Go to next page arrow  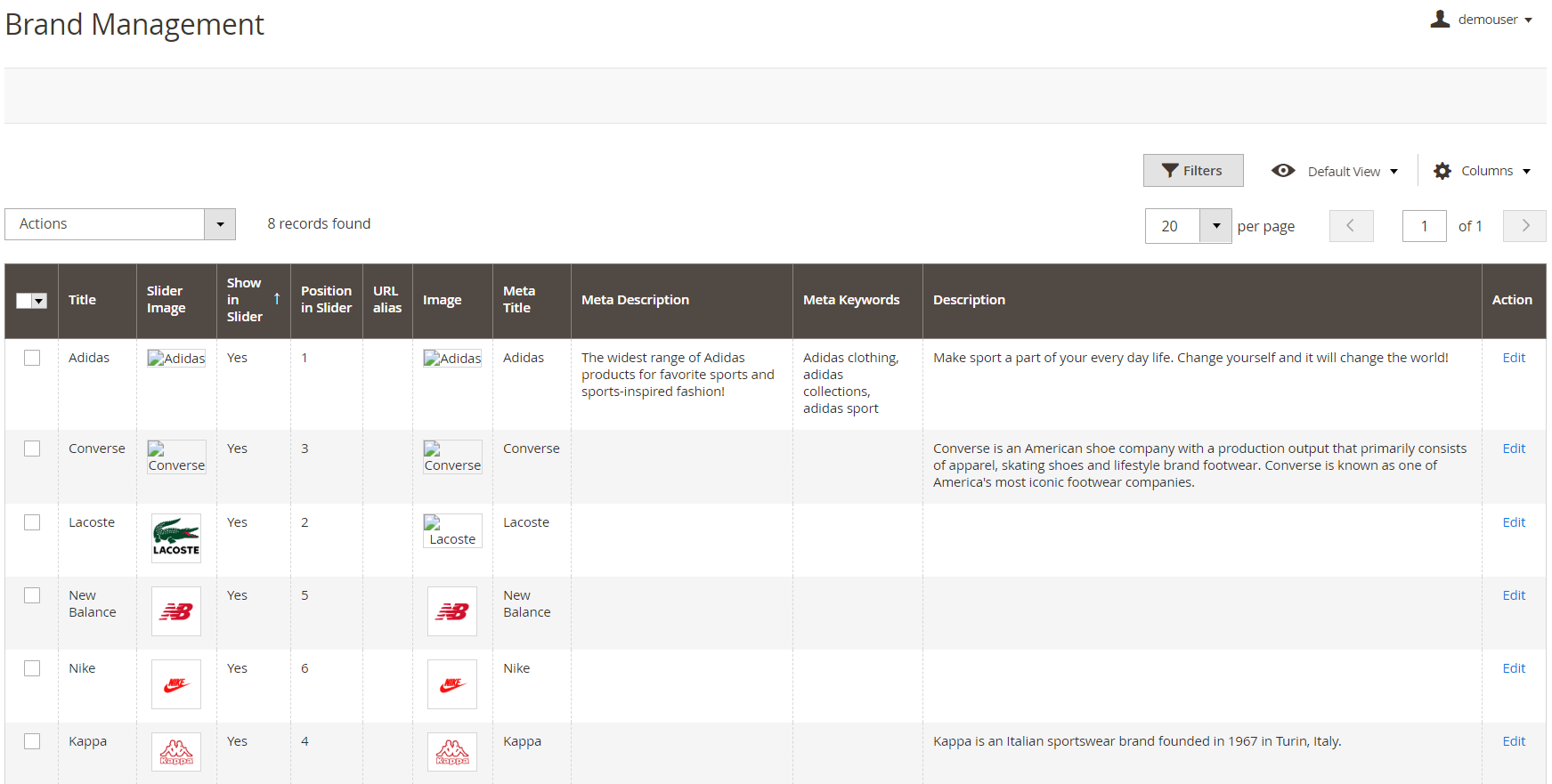tap(1524, 226)
